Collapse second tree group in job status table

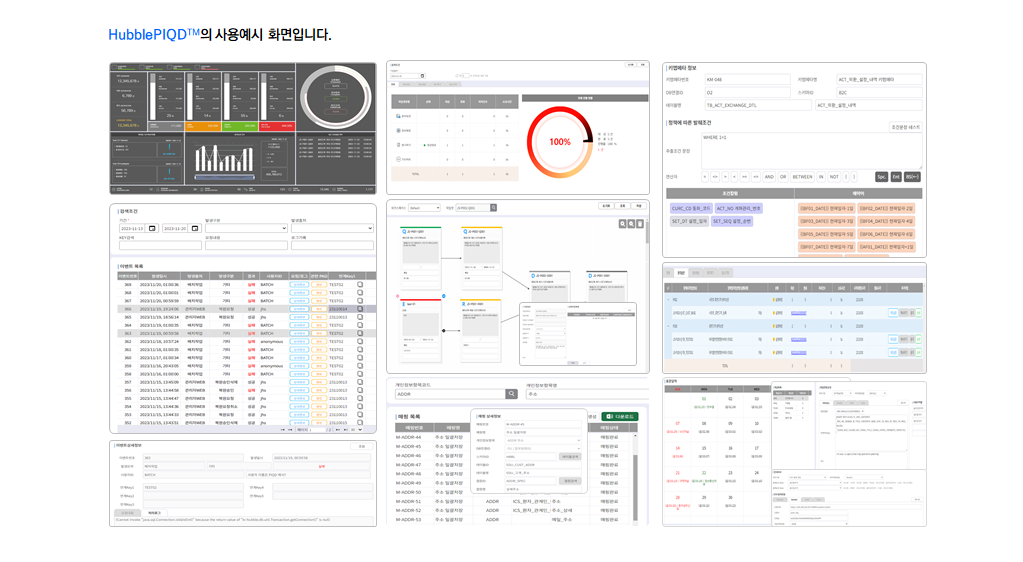click(668, 326)
